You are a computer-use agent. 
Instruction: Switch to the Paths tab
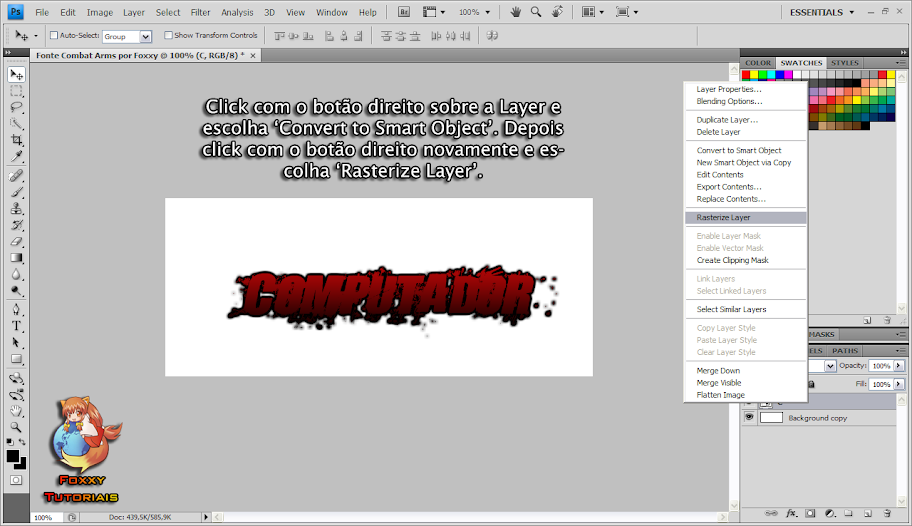point(845,351)
